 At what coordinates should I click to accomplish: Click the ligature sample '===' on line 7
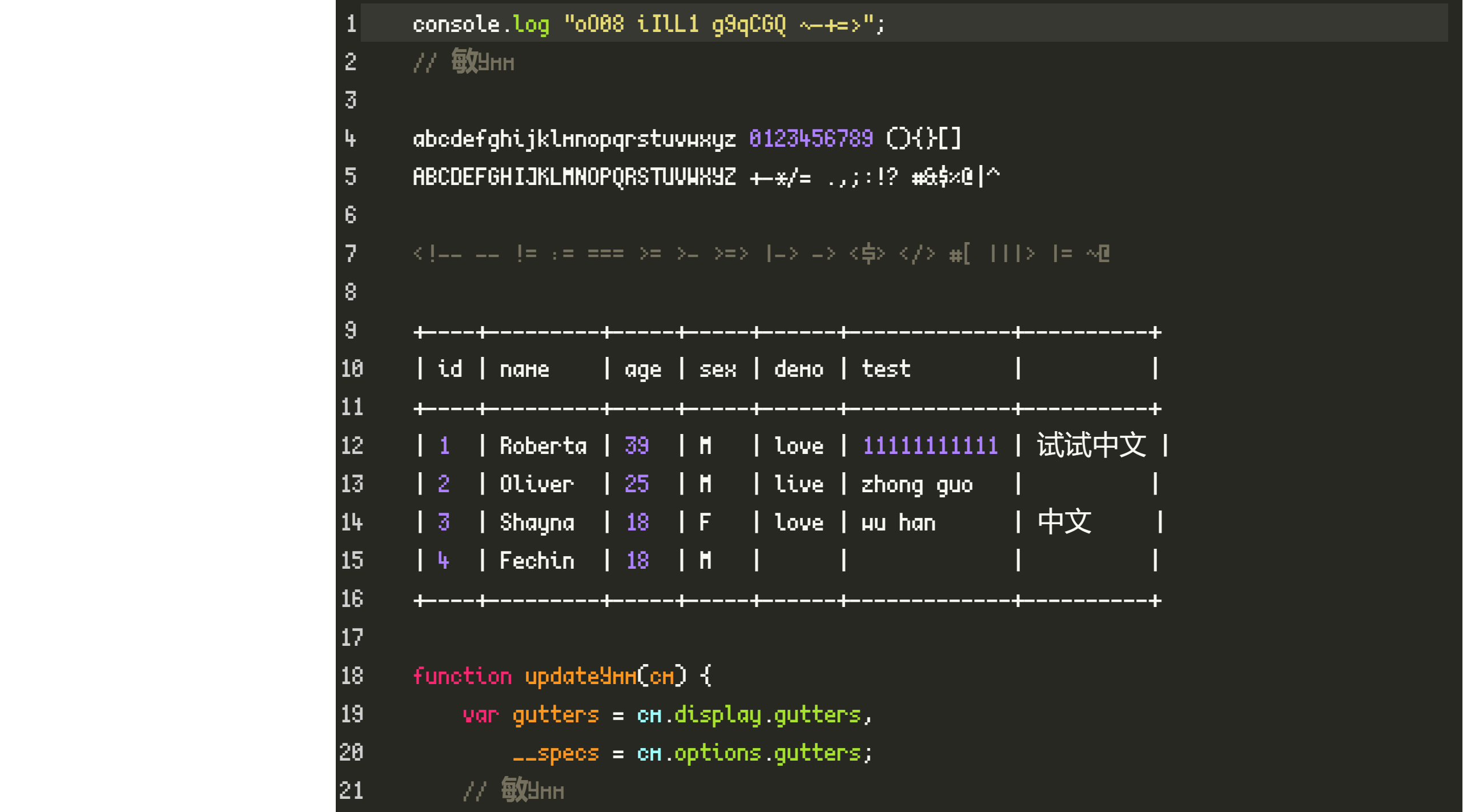[x=605, y=254]
